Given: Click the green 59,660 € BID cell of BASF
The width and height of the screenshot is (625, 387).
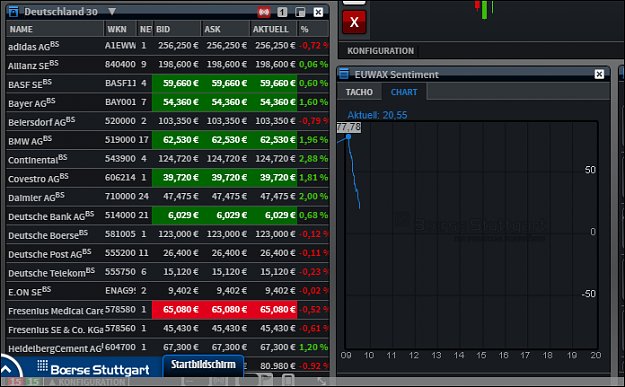Looking at the screenshot, I should coord(177,83).
